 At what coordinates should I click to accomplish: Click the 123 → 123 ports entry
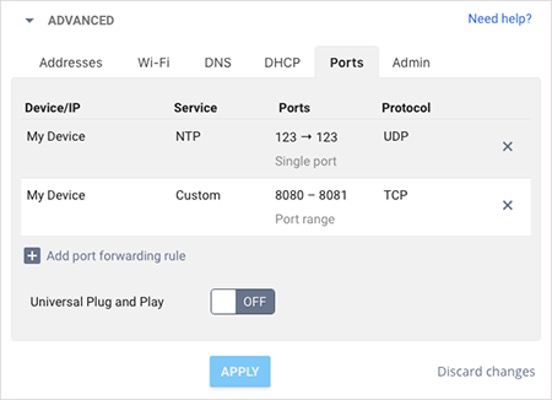(306, 137)
